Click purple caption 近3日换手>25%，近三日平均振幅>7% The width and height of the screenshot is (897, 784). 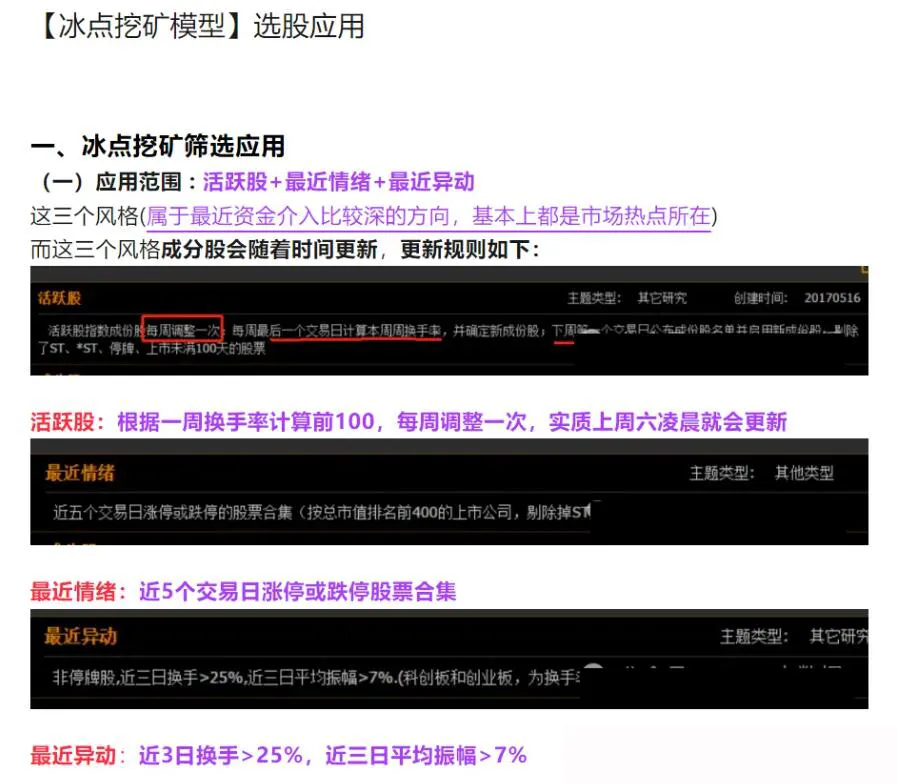pos(332,755)
